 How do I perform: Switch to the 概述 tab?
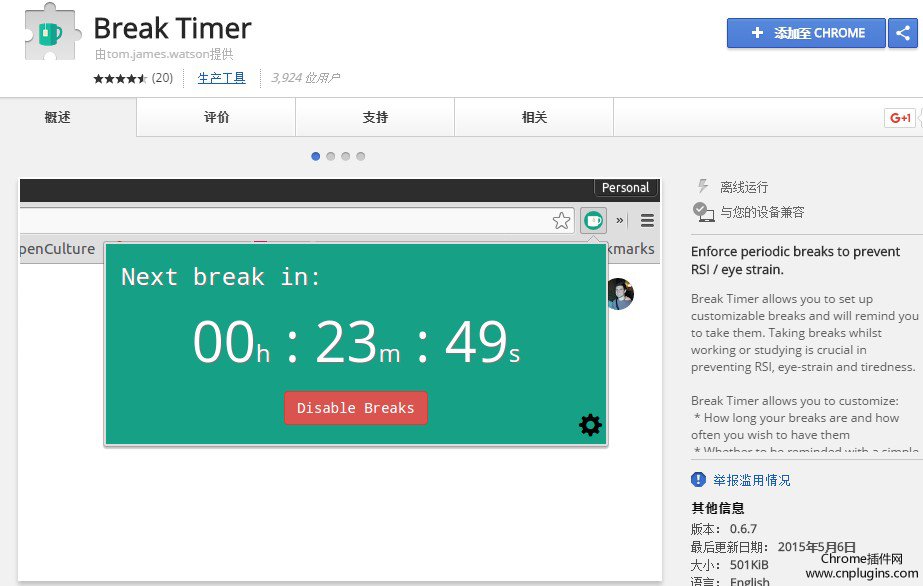(x=58, y=117)
